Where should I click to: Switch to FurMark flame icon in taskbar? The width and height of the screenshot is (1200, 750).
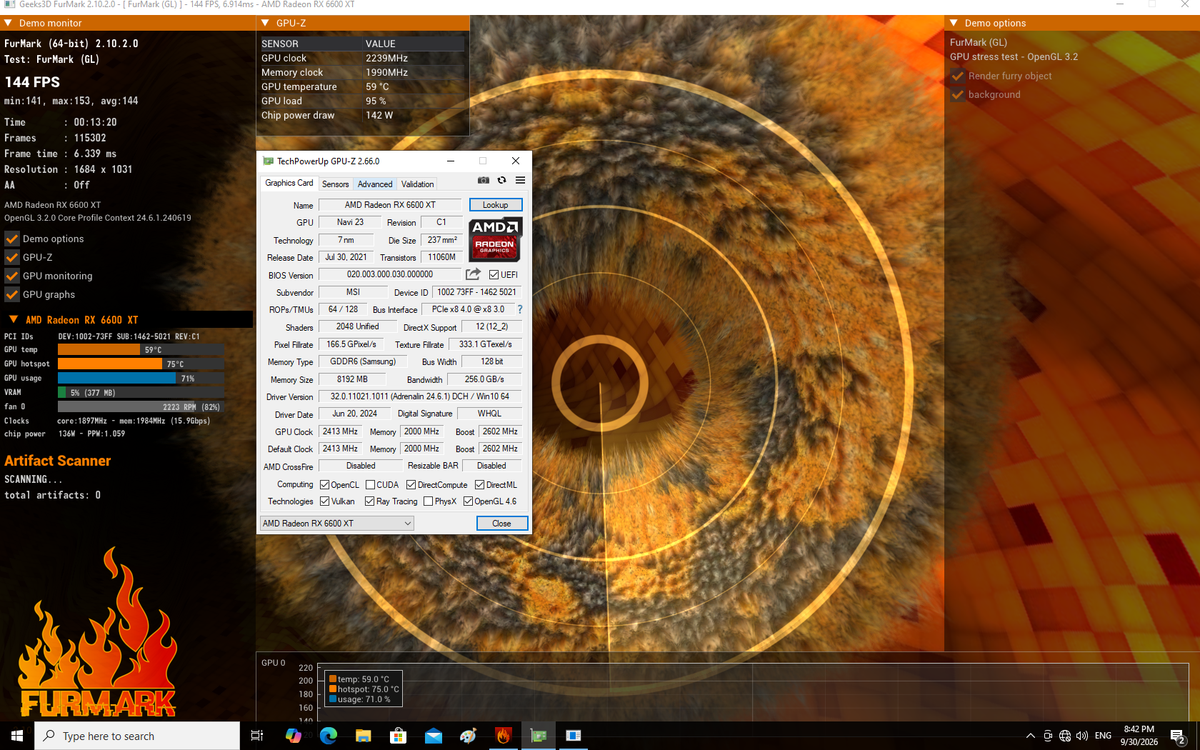(503, 736)
